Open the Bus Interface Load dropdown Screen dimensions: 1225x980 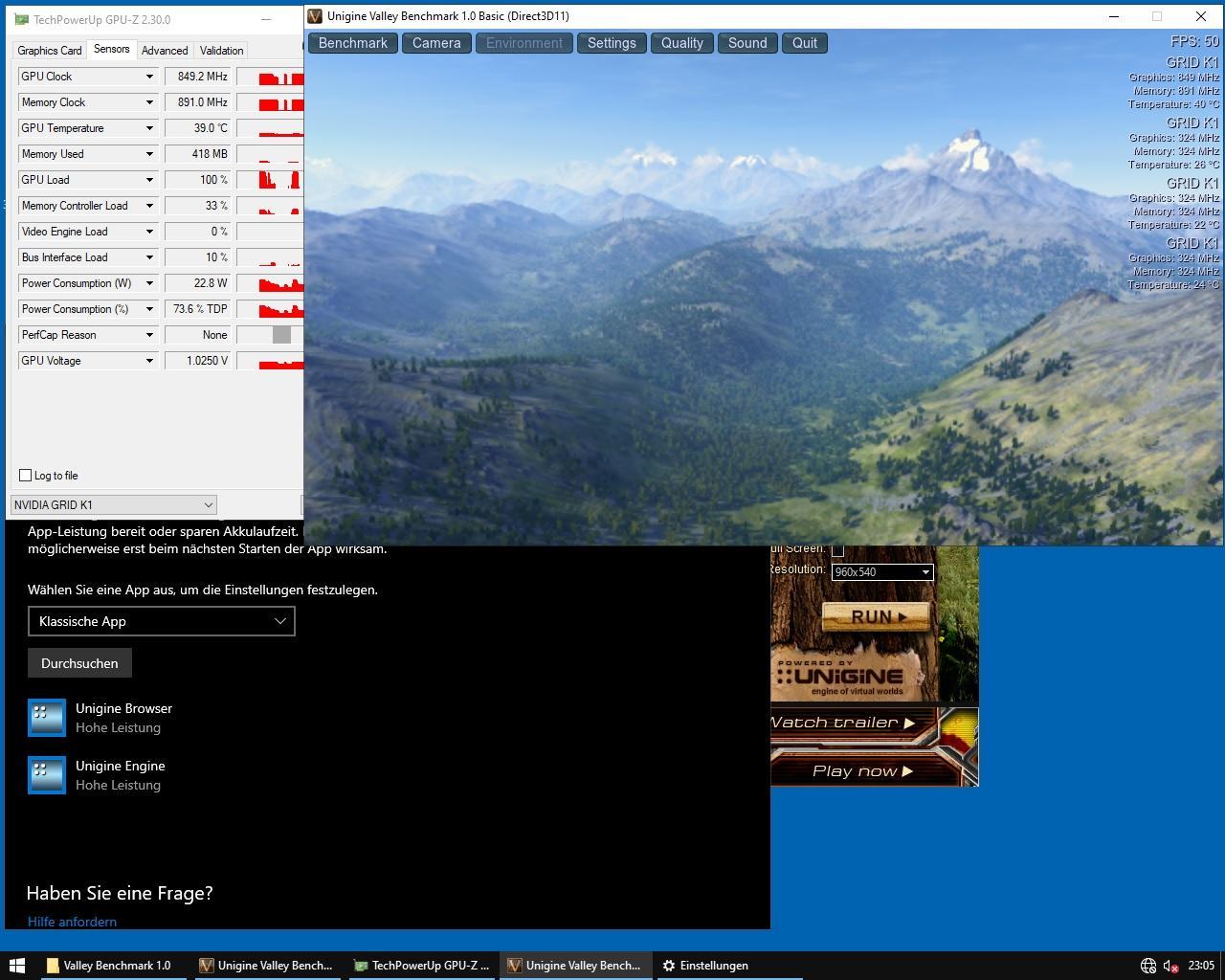pos(149,257)
